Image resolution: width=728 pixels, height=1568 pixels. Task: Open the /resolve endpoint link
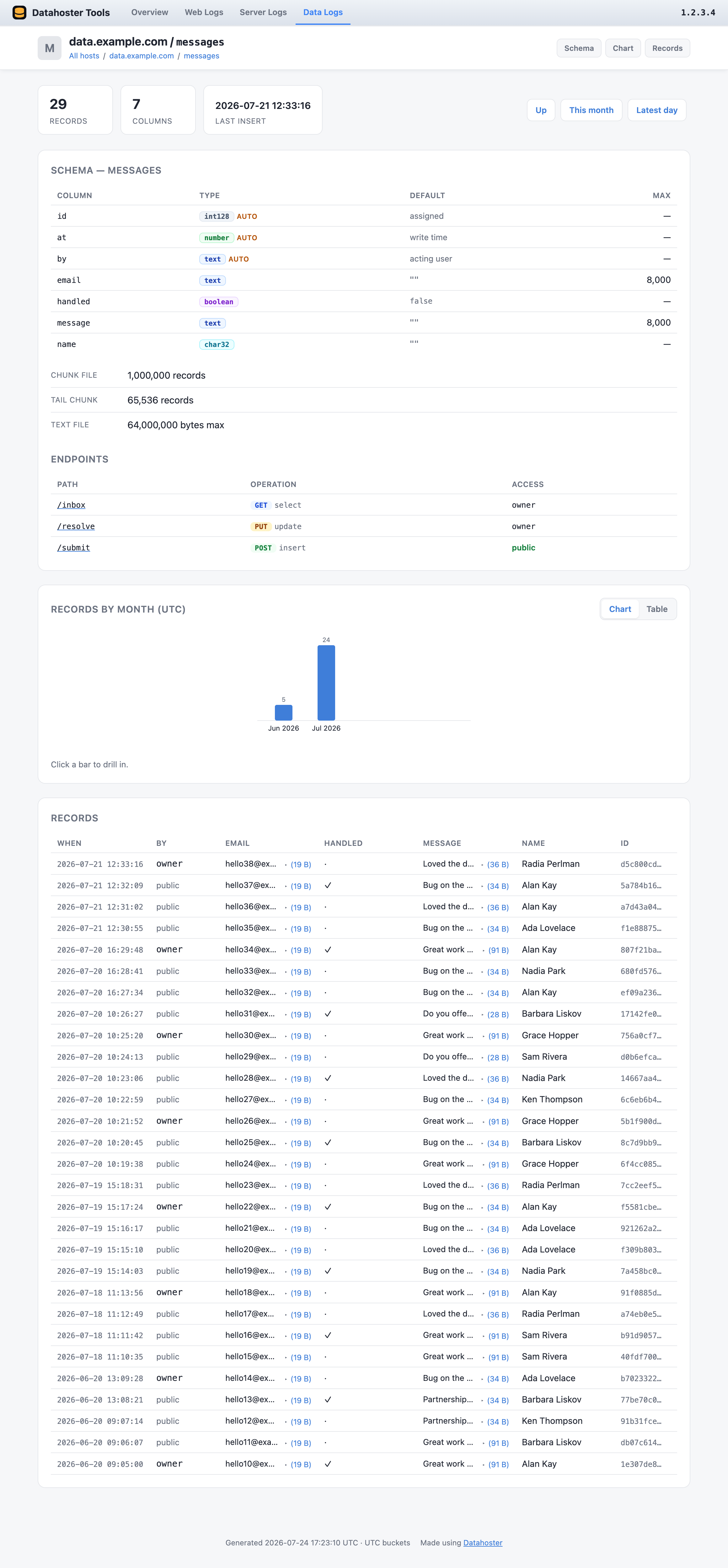pyautogui.click(x=76, y=527)
